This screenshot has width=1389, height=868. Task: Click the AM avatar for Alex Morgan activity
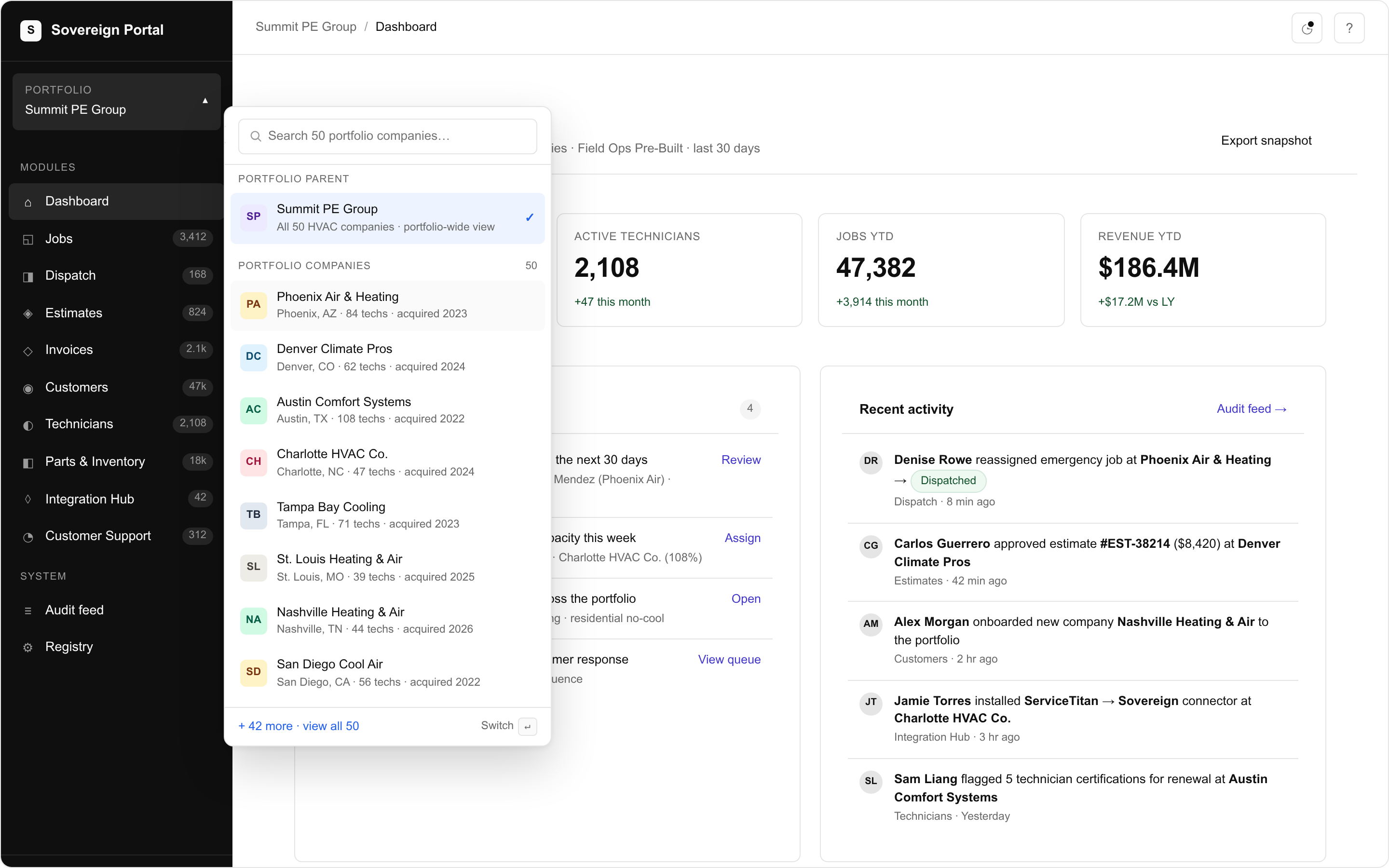[871, 624]
